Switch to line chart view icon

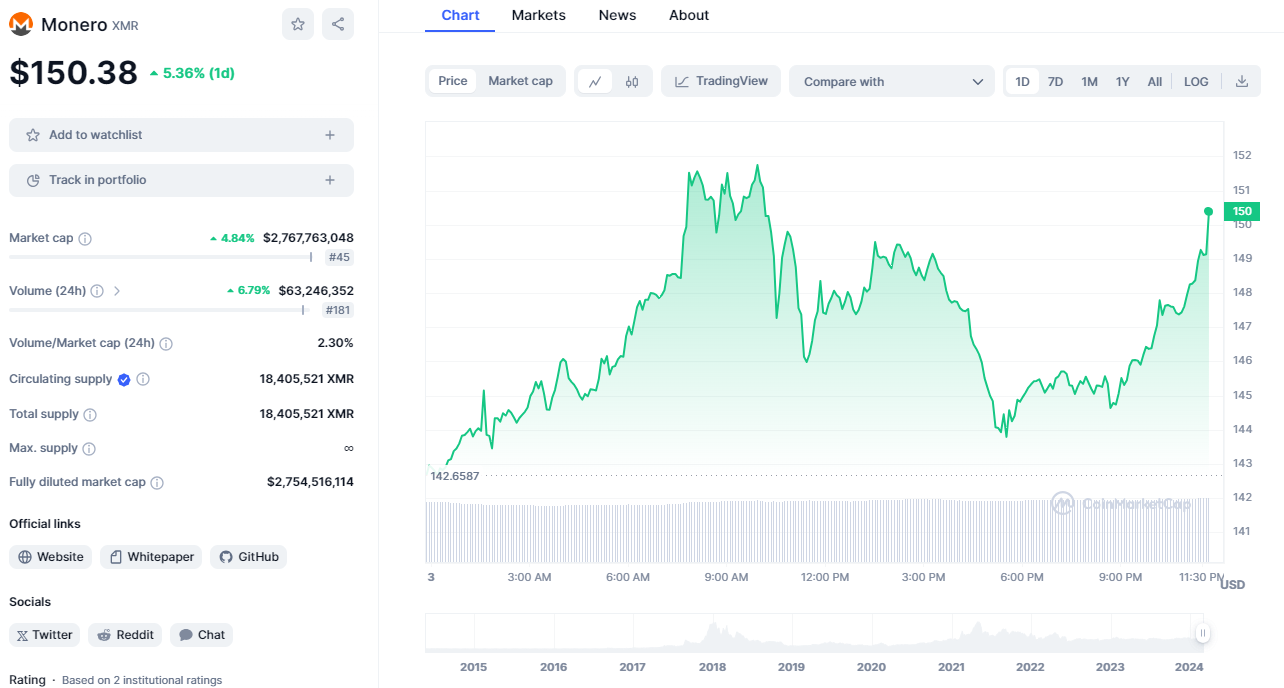[595, 82]
